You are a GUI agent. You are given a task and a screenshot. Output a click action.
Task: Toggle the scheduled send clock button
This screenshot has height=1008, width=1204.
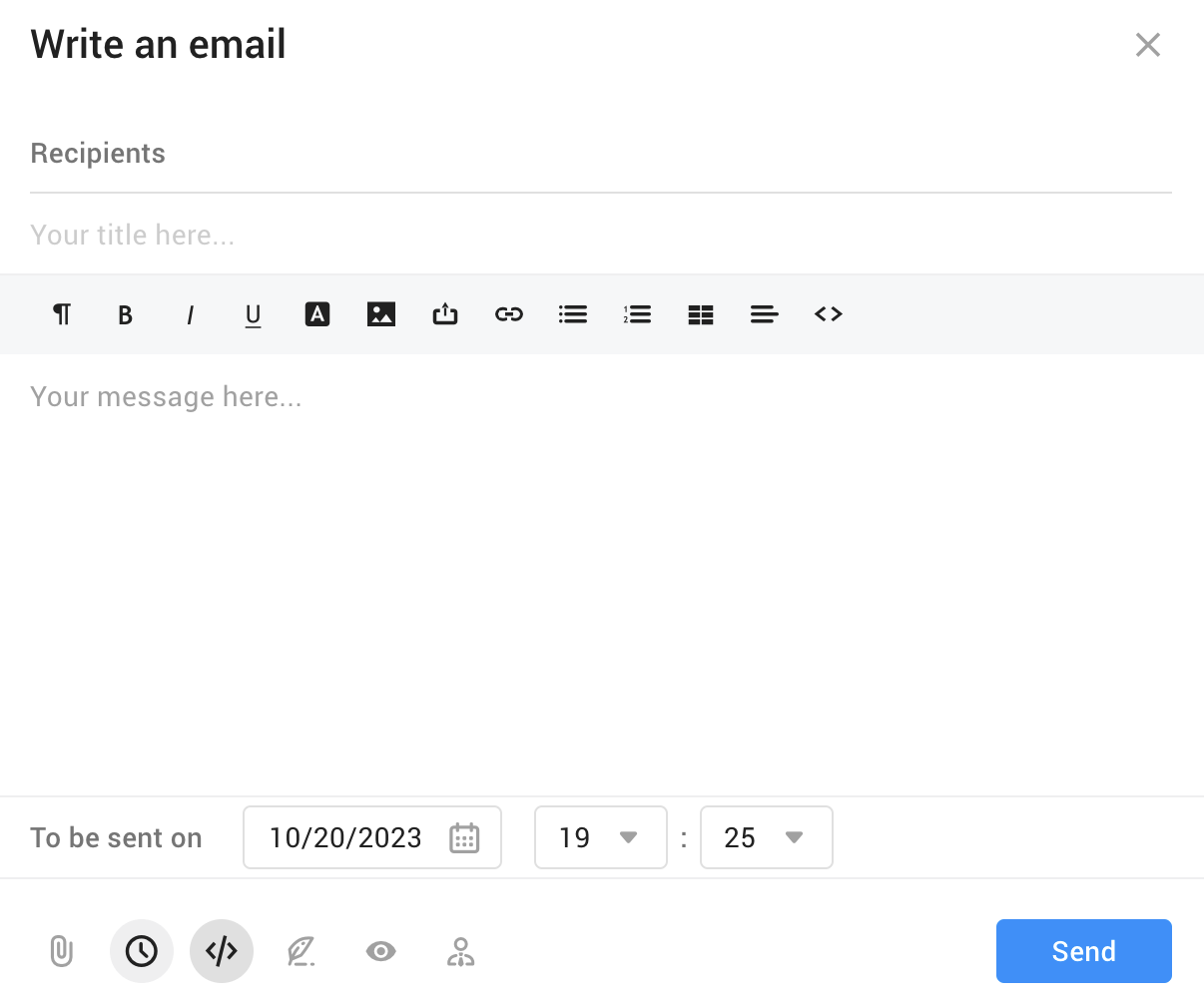pyautogui.click(x=142, y=951)
